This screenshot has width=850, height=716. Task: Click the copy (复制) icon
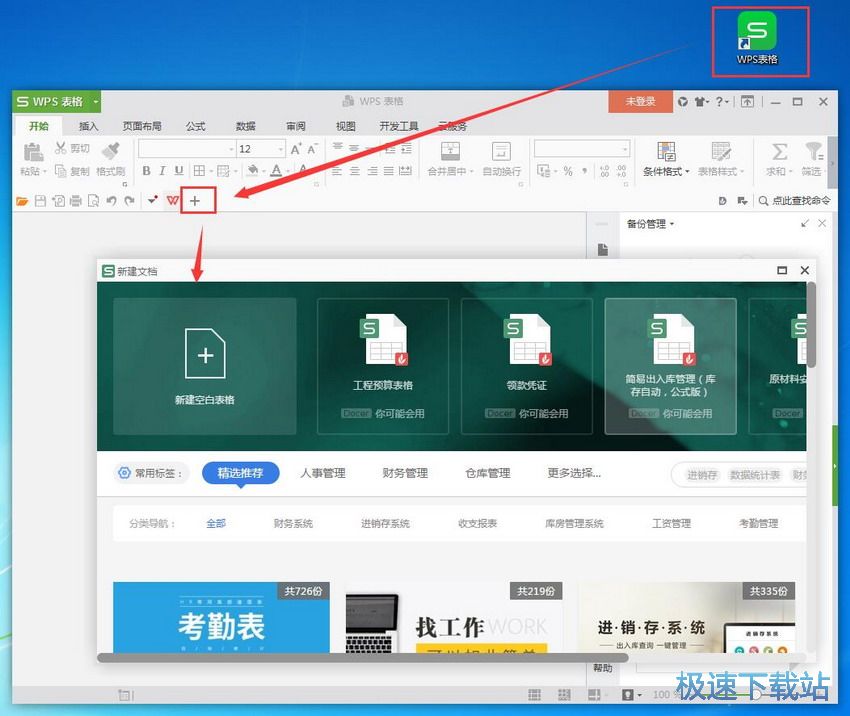[61, 171]
